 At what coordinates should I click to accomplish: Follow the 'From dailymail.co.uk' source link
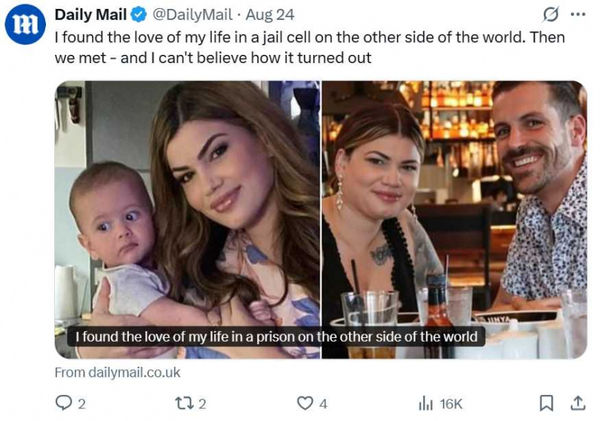117,372
